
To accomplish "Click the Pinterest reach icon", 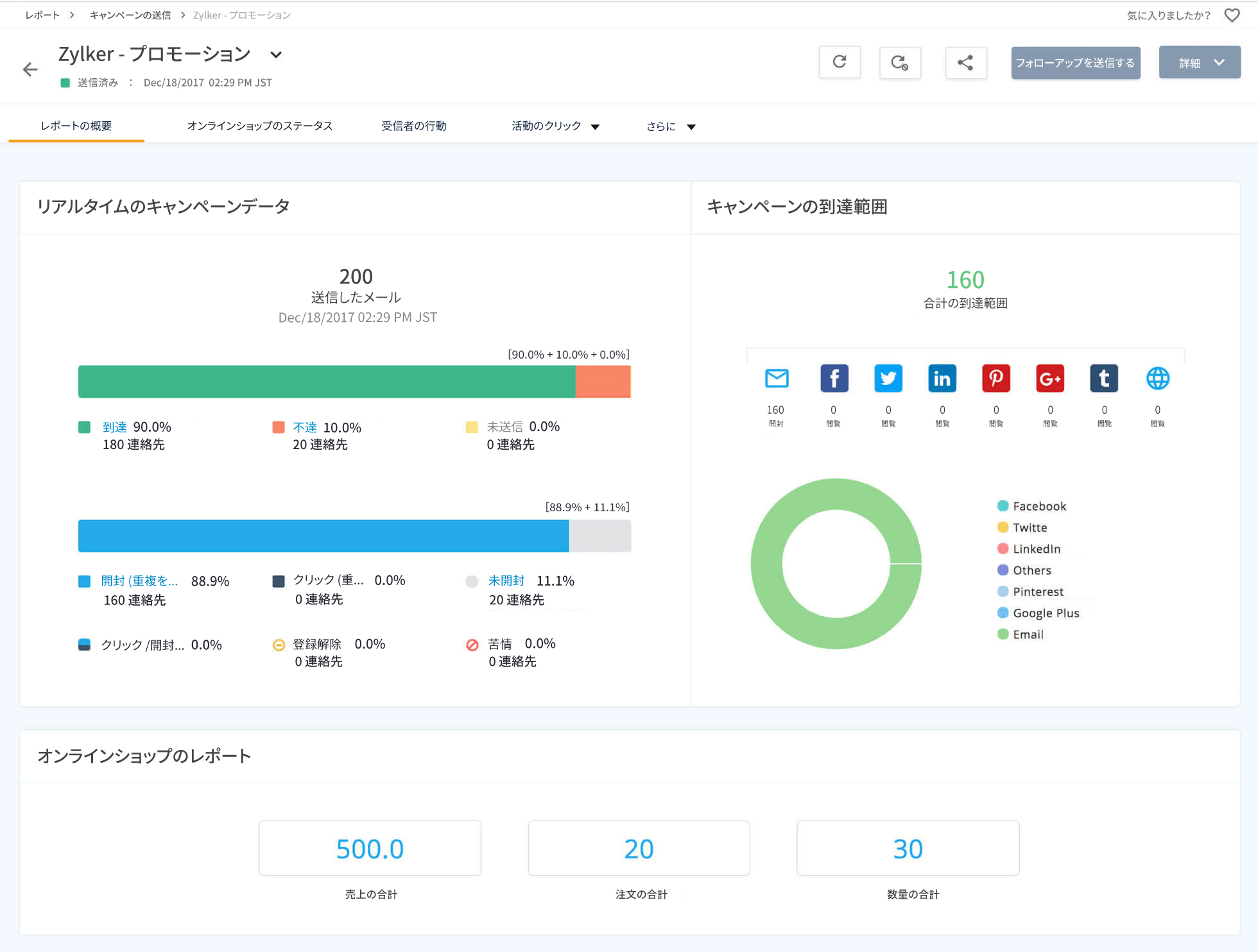I will (996, 378).
